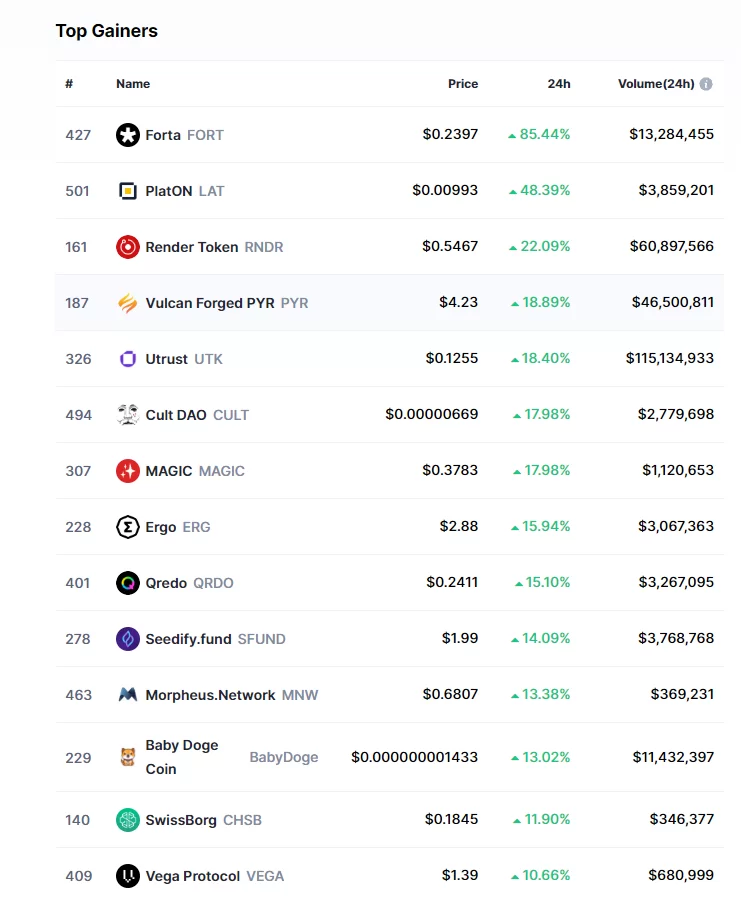Click the Utrust purple logo icon
Screen dimensions: 741x897
[127, 359]
